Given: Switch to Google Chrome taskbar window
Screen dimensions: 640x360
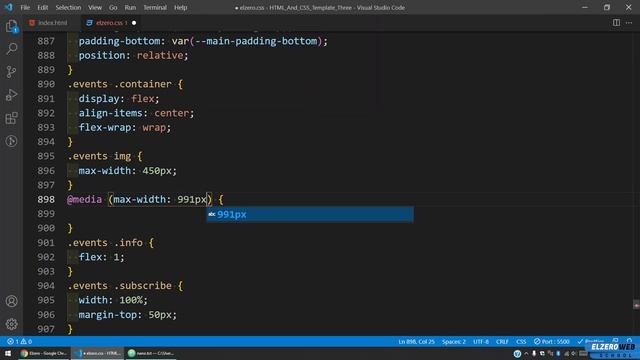Looking at the screenshot, I should [x=44, y=353].
